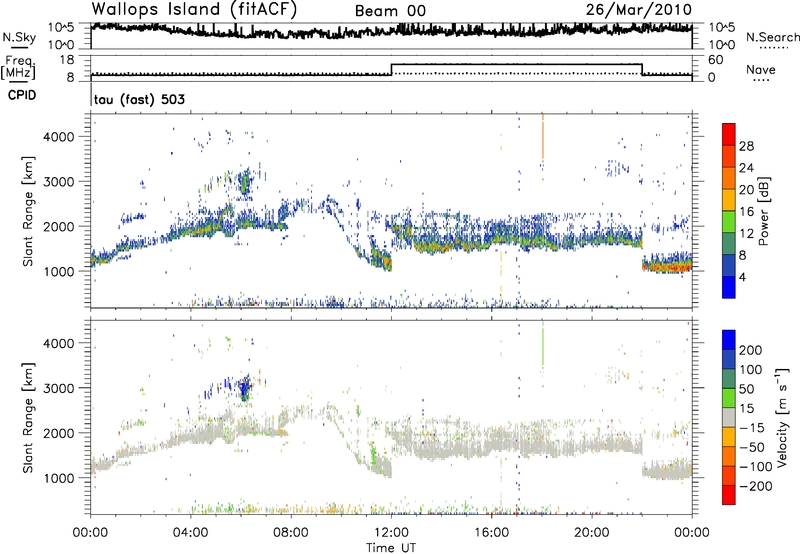This screenshot has width=800, height=554.
Task: Click the 'Time UT' axis label
Action: tap(391, 547)
